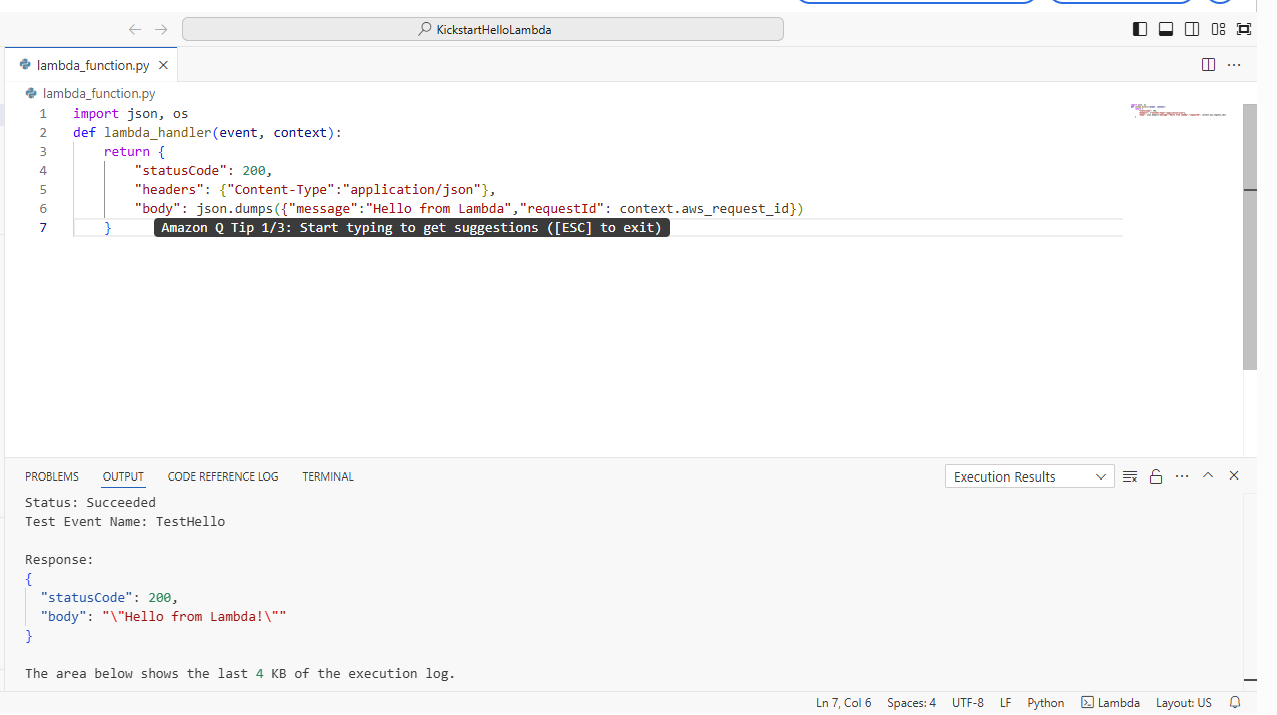This screenshot has width=1277, height=715.
Task: Click 'Status: Succeeded' output line
Action: [90, 503]
